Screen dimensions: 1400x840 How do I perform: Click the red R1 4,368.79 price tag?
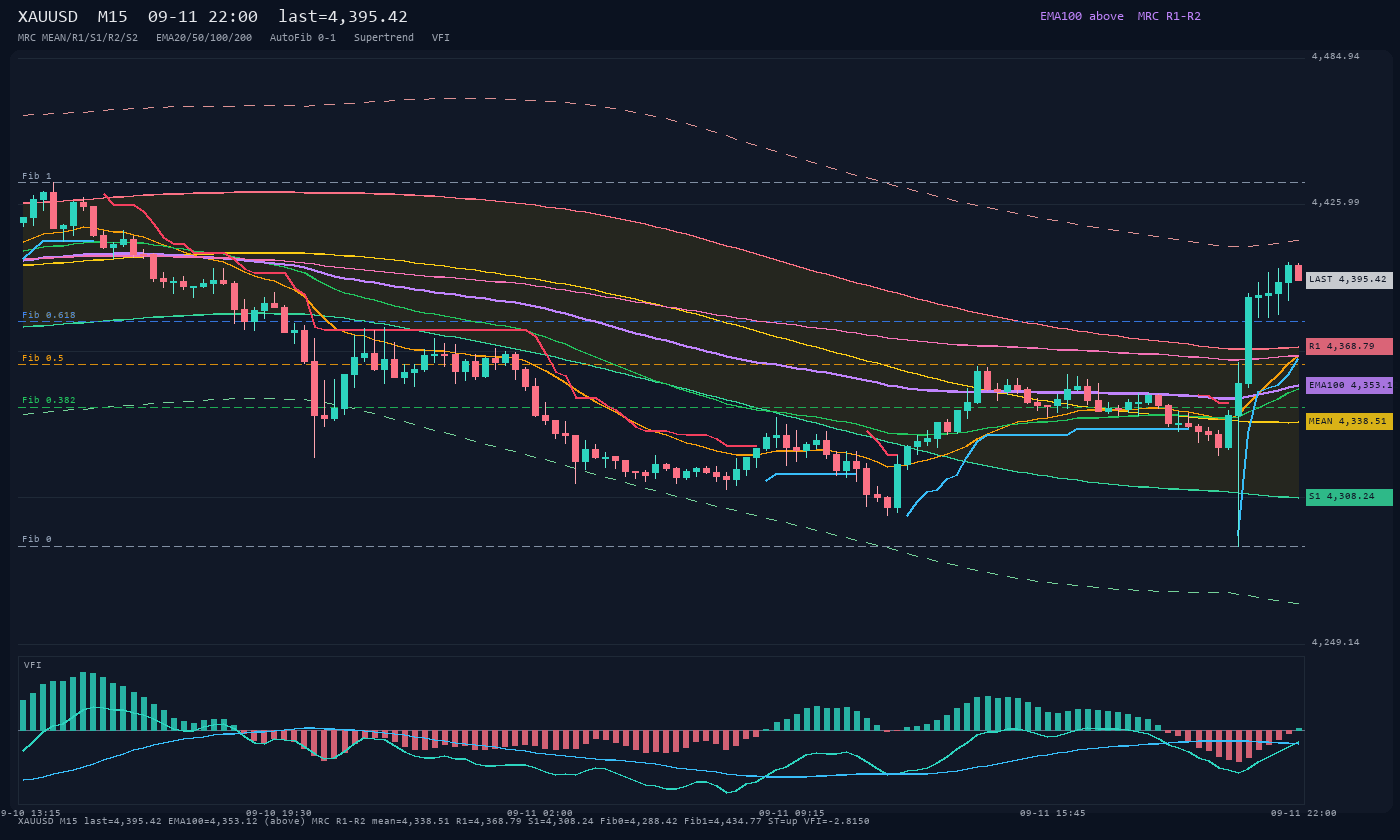tap(1349, 346)
